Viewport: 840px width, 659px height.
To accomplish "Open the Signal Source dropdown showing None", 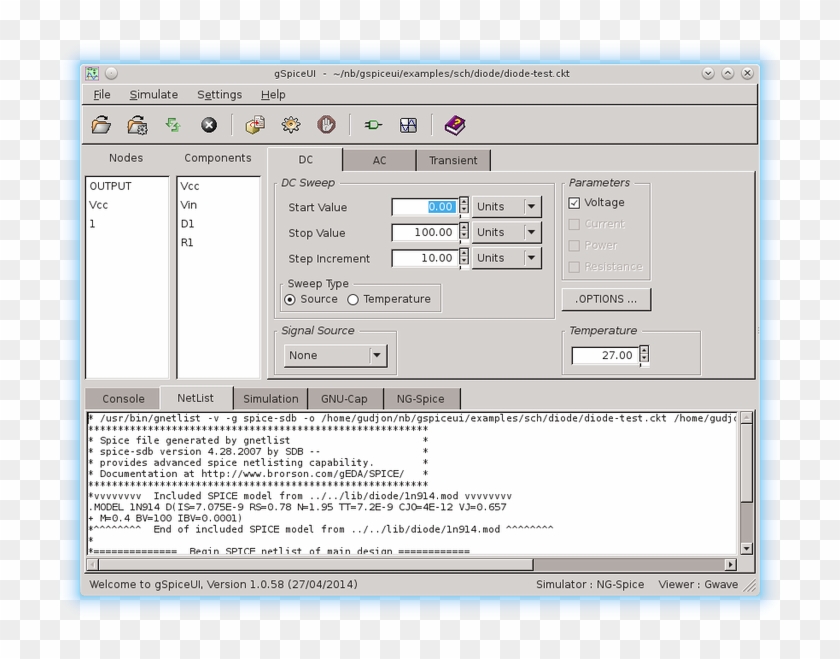I will point(378,355).
